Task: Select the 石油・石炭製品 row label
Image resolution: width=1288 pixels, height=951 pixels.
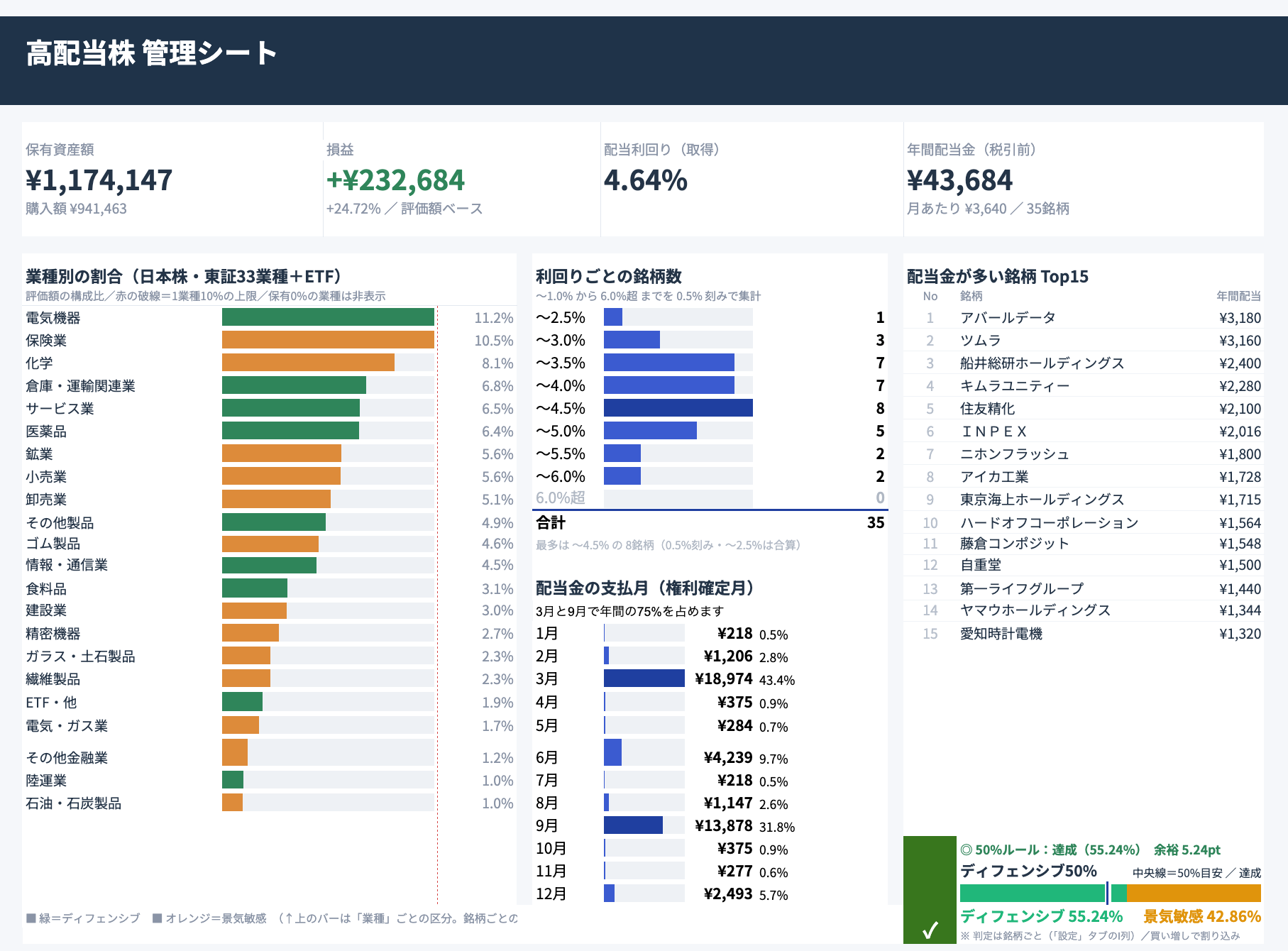Action: coord(73,803)
